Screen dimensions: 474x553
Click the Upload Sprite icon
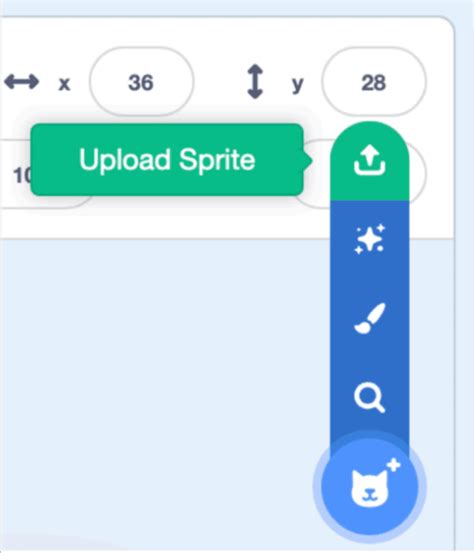pyautogui.click(x=370, y=160)
